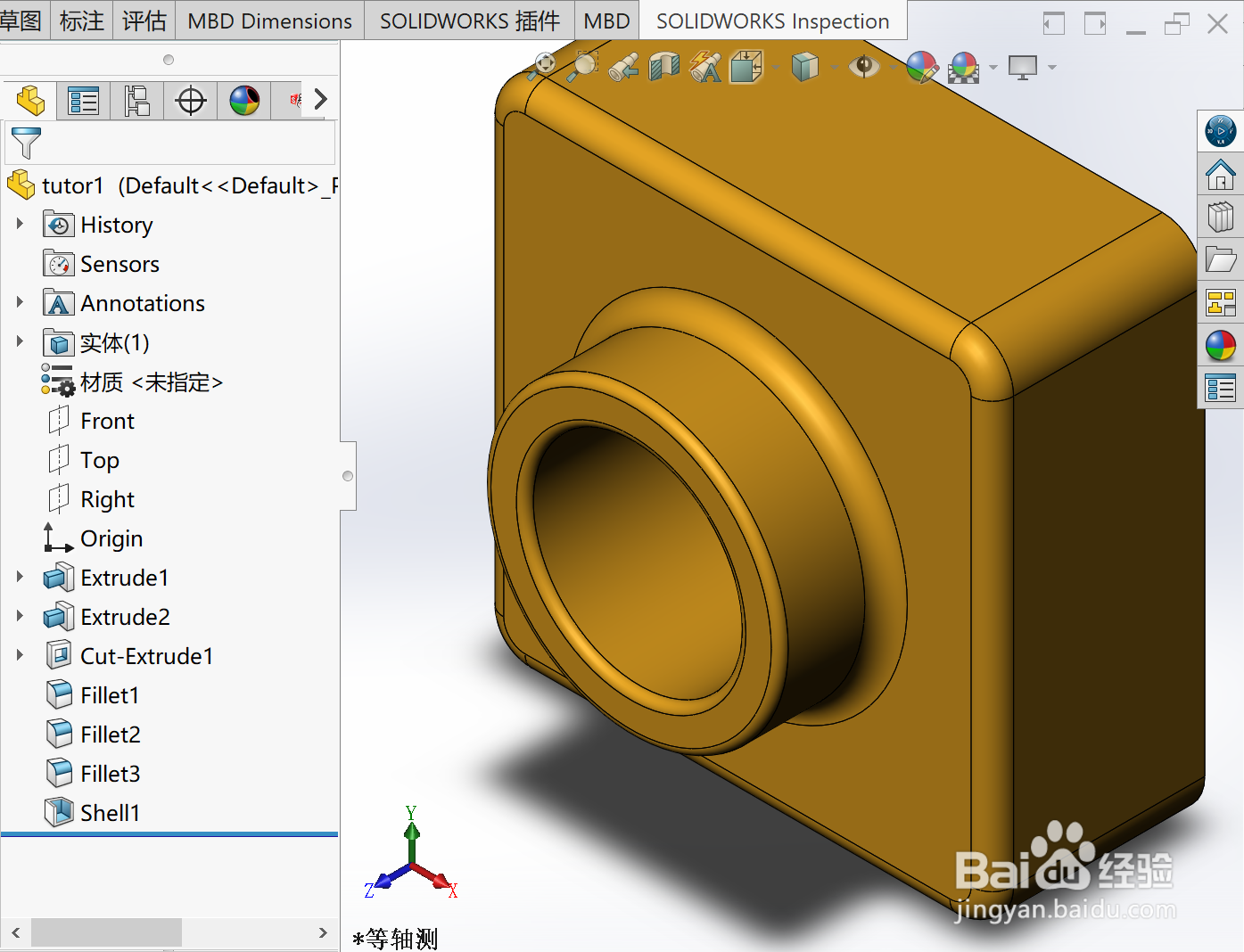Select Sensors folder in tree
The height and width of the screenshot is (952, 1244).
tap(119, 264)
